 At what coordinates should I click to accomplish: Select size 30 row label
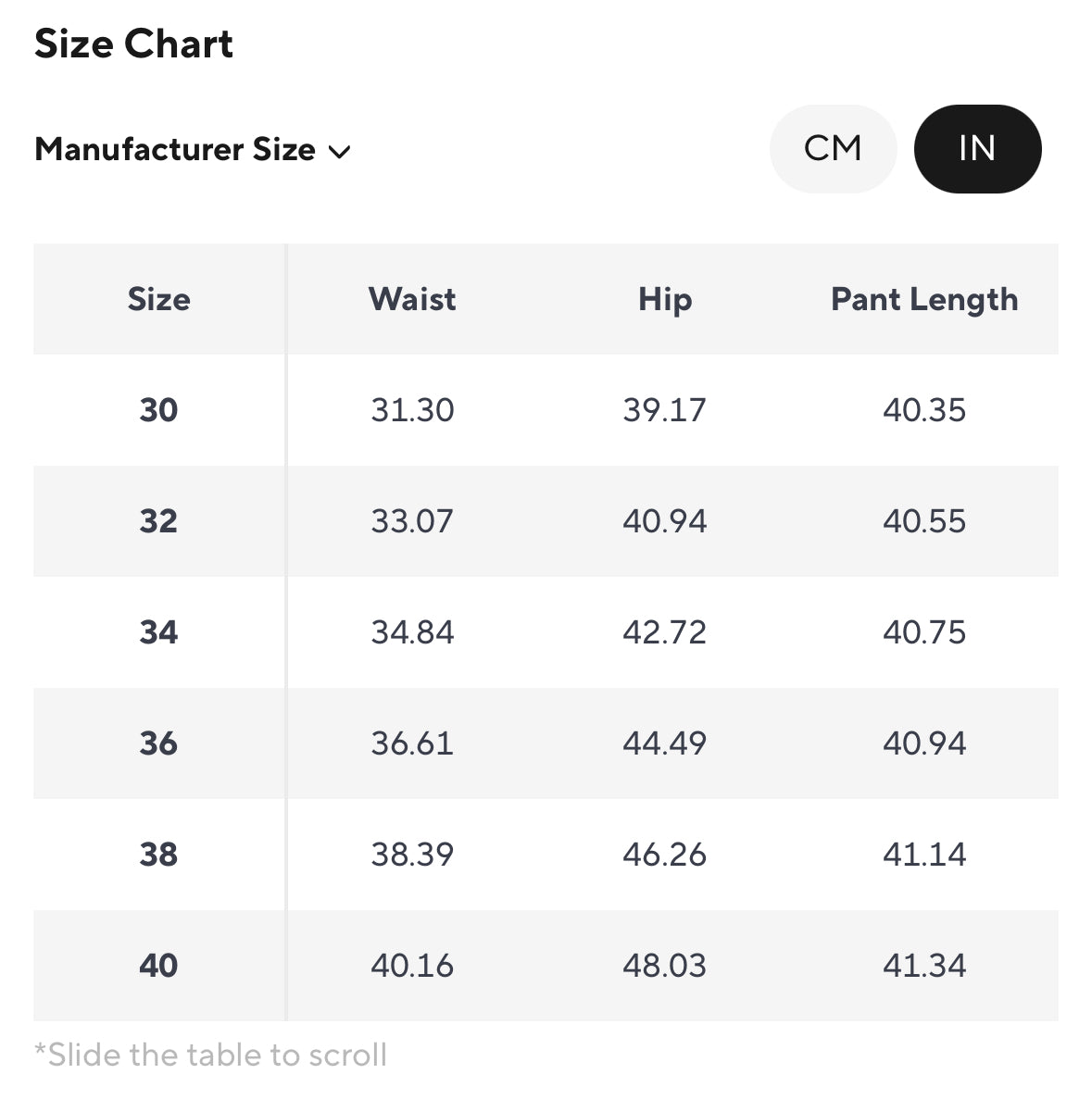click(158, 410)
